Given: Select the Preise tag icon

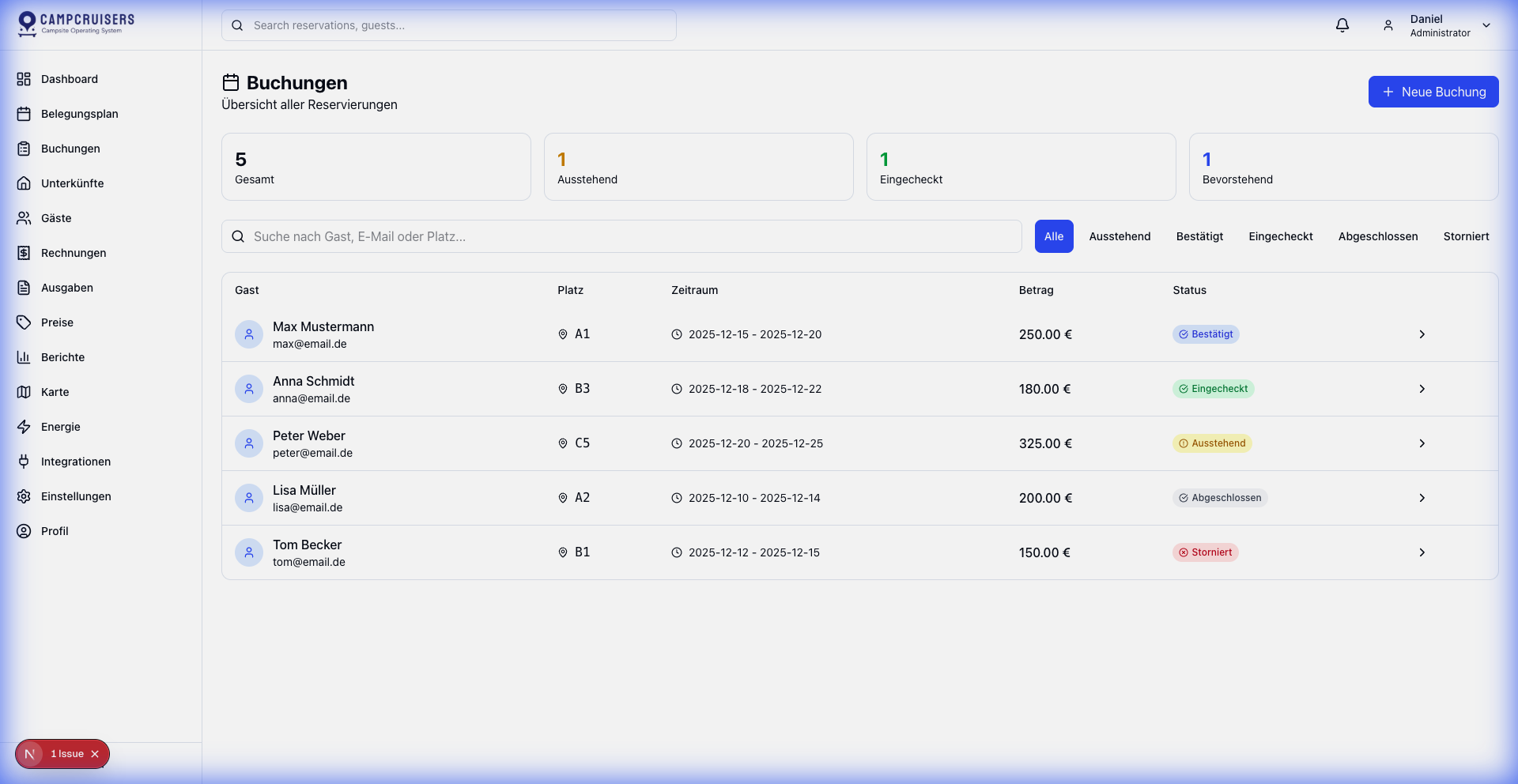Looking at the screenshot, I should click(24, 322).
